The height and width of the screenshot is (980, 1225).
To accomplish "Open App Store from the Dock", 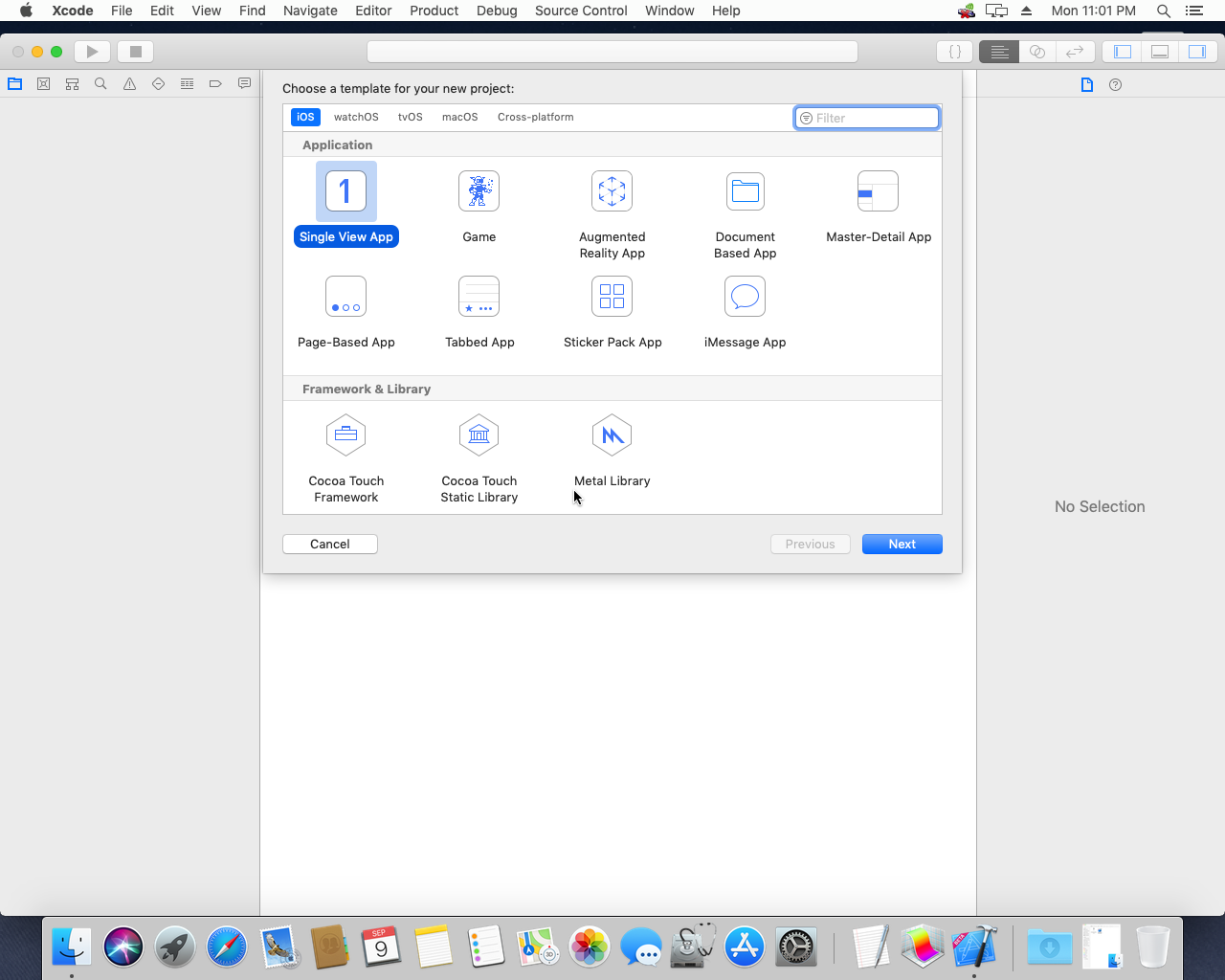I will (x=745, y=947).
